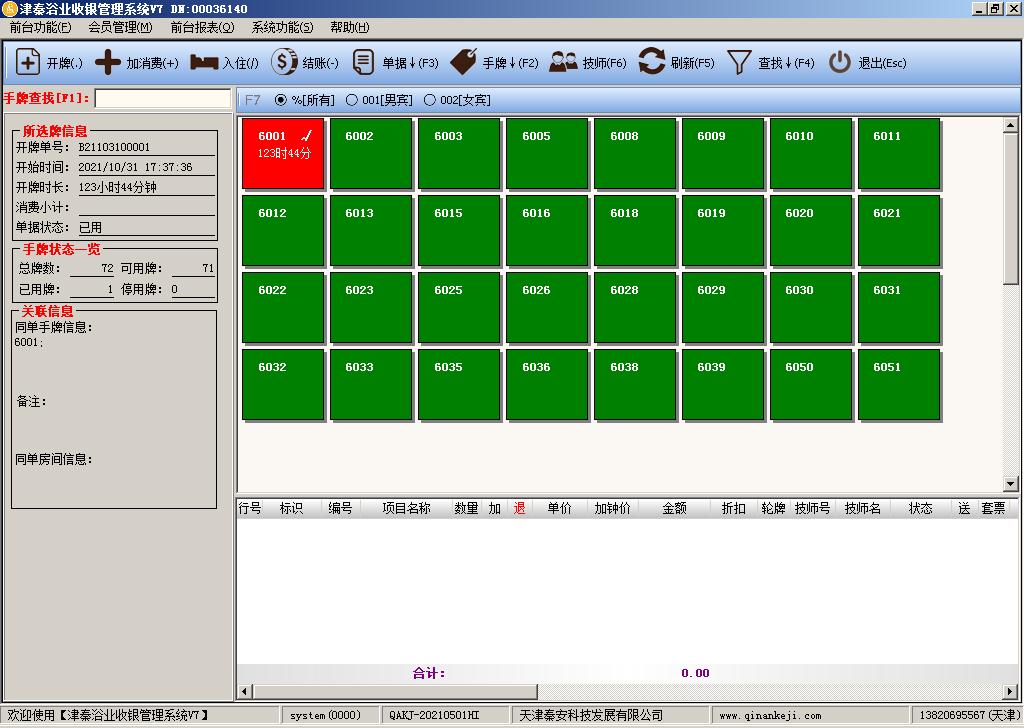
Task: Click the 加消费 plus icon
Action: click(107, 62)
